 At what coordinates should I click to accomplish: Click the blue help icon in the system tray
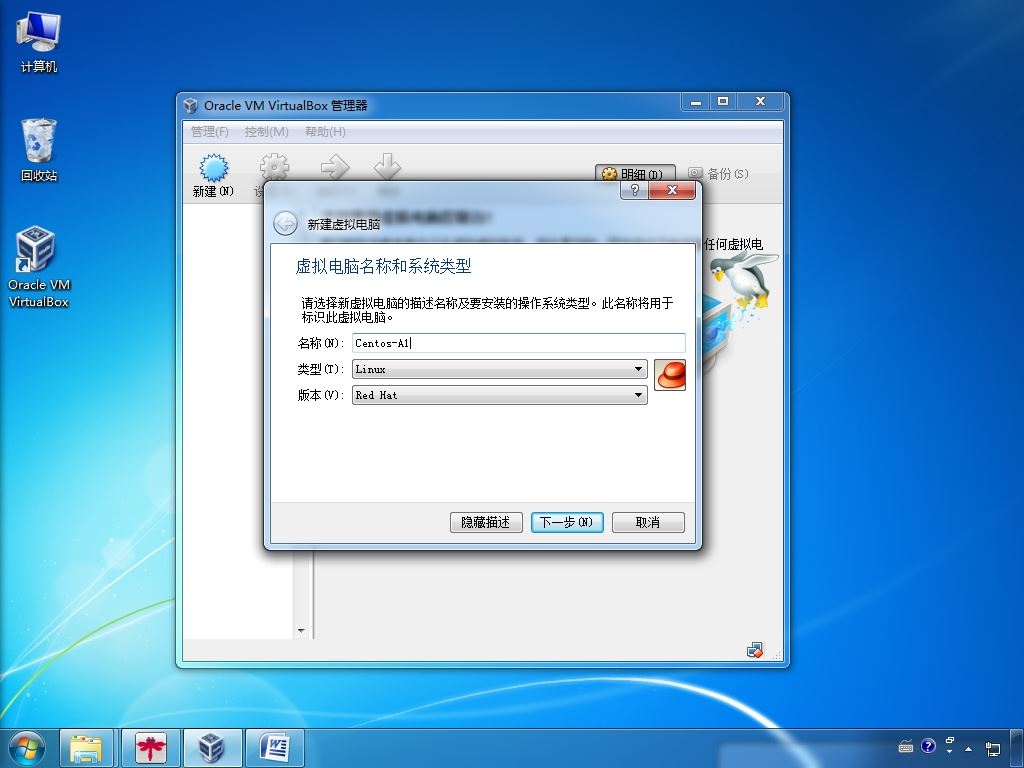928,746
